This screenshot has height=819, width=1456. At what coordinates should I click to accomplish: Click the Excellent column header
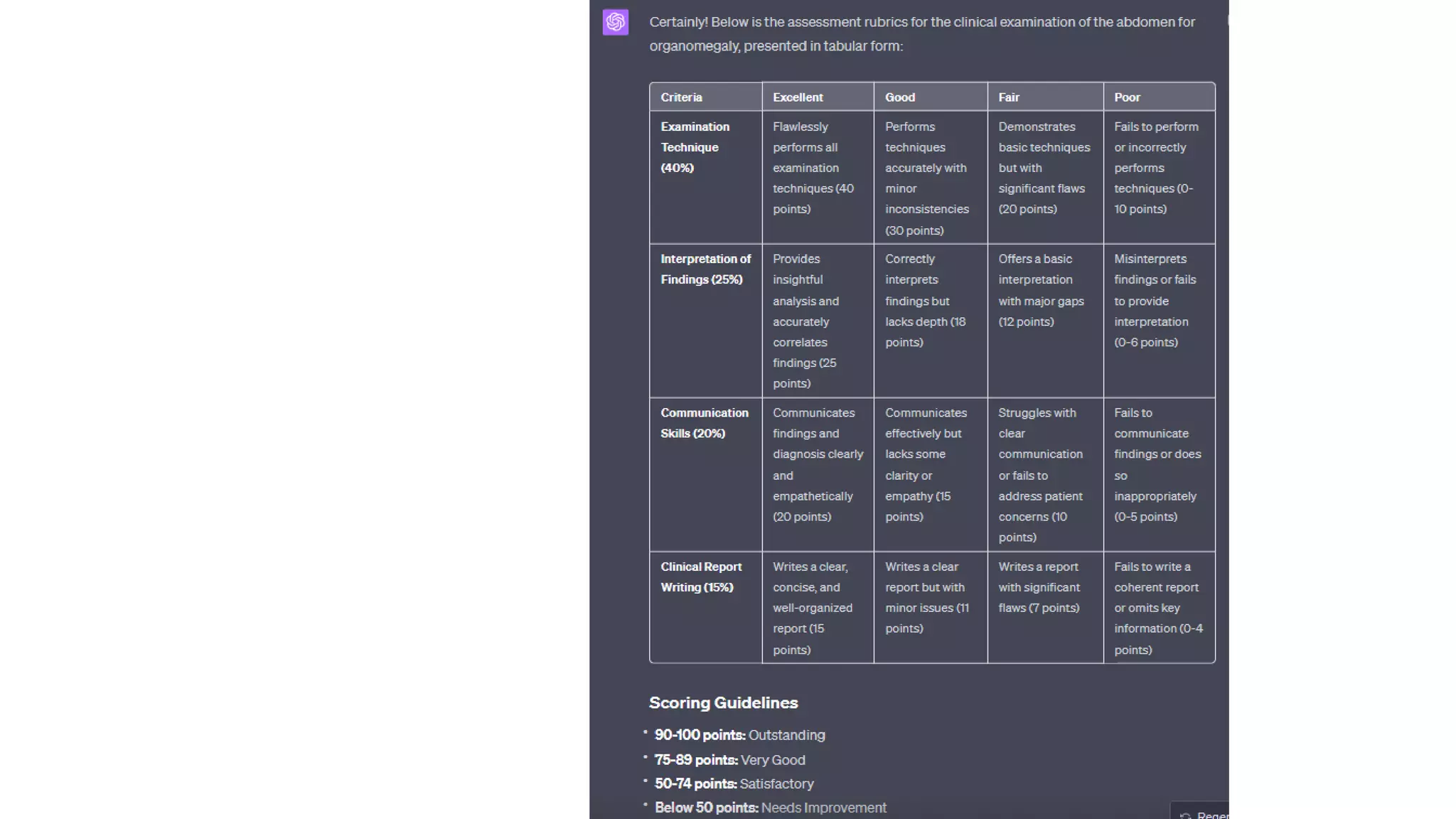click(798, 97)
